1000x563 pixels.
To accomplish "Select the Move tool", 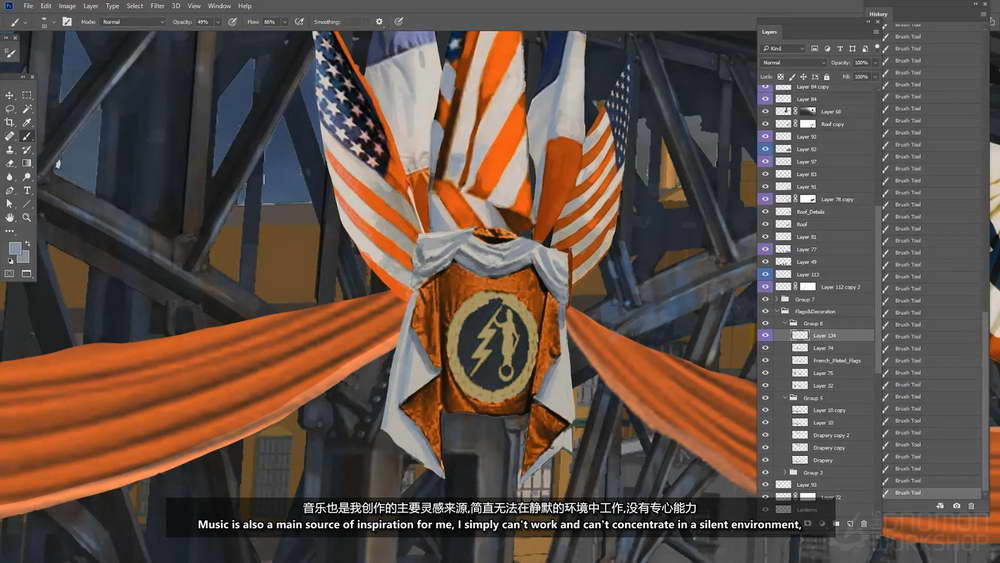I will 10,95.
